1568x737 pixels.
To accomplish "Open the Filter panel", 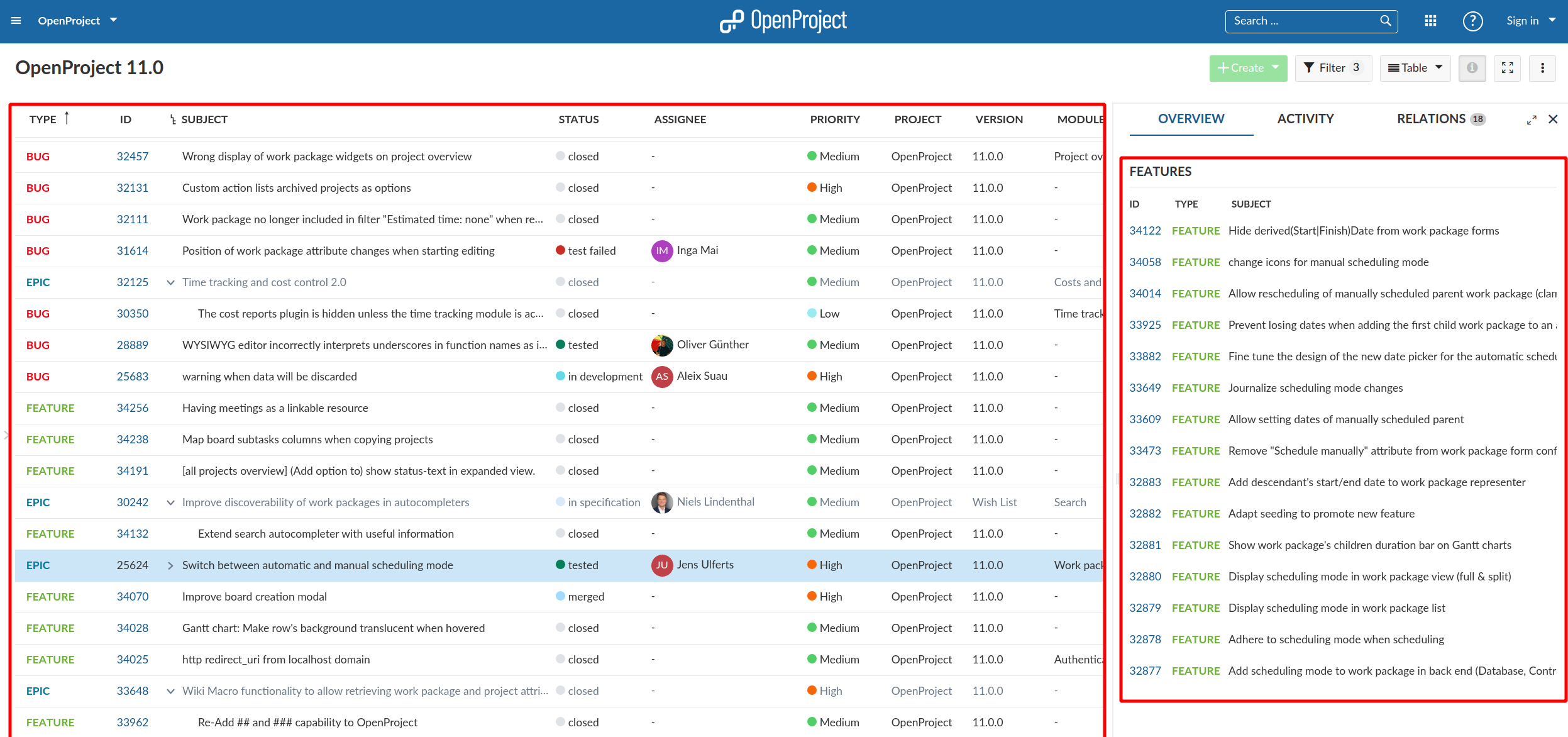I will coord(1333,68).
